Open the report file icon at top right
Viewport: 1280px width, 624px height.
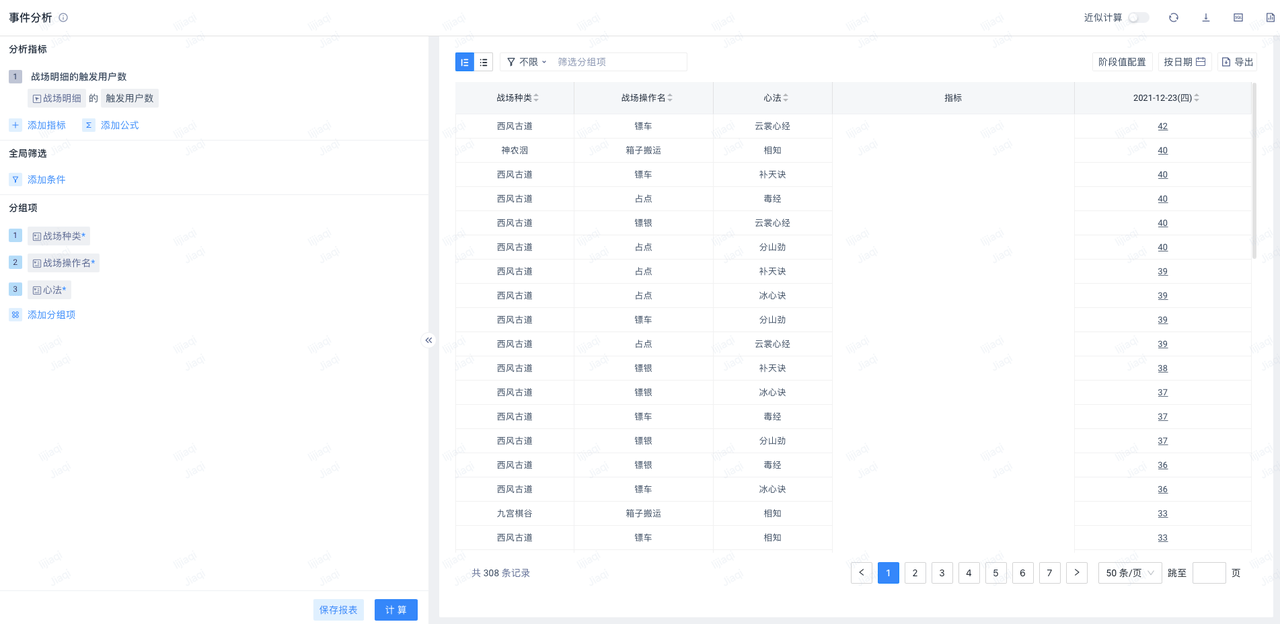(x=1270, y=18)
